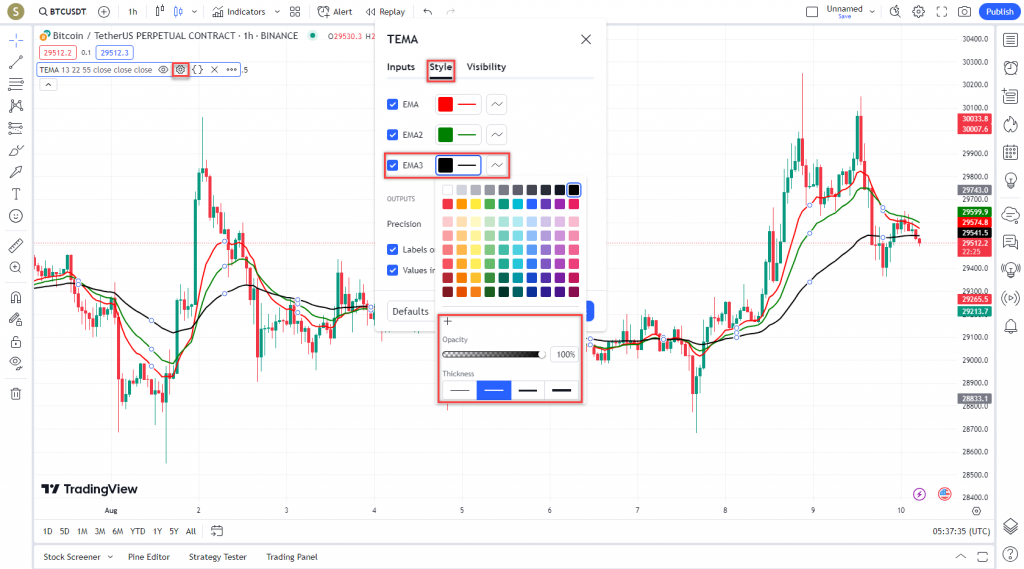The height and width of the screenshot is (569, 1024).
Task: Adjust the Opacity slider handle
Action: tap(541, 354)
